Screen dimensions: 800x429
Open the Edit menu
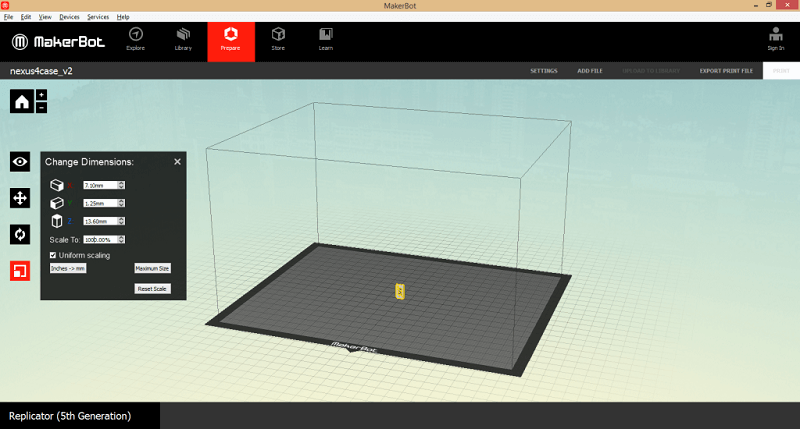[x=26, y=17]
